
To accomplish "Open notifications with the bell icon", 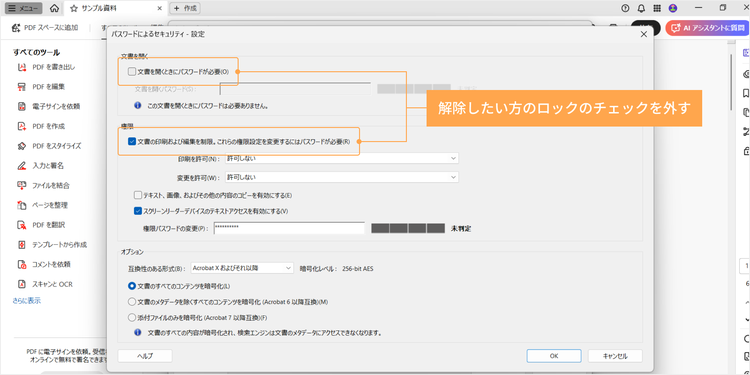I will tap(641, 8).
